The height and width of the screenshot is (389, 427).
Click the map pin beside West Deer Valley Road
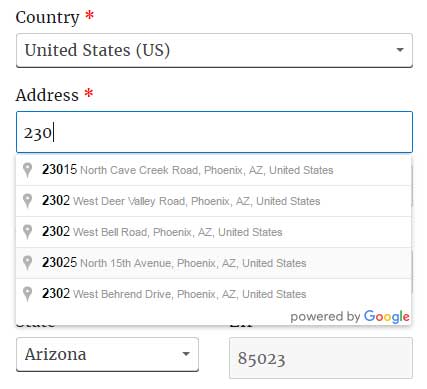[28, 201]
